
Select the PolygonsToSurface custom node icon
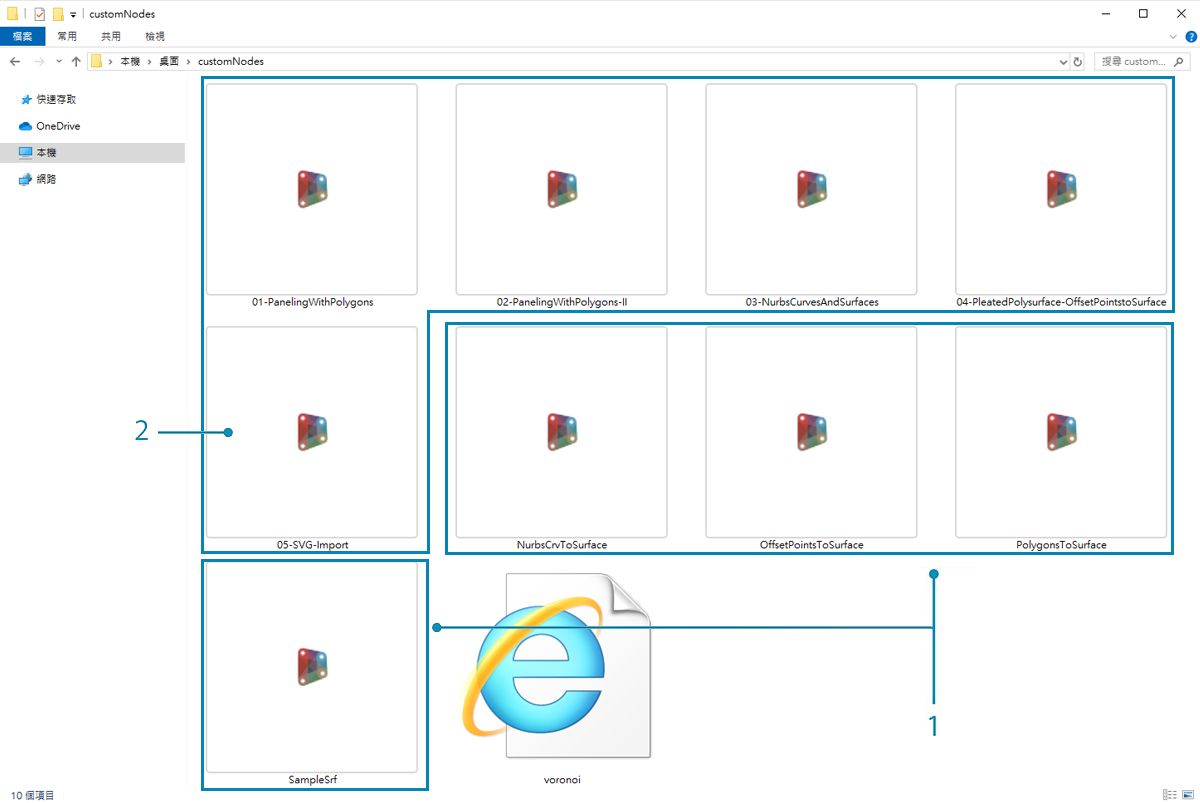tap(1061, 432)
